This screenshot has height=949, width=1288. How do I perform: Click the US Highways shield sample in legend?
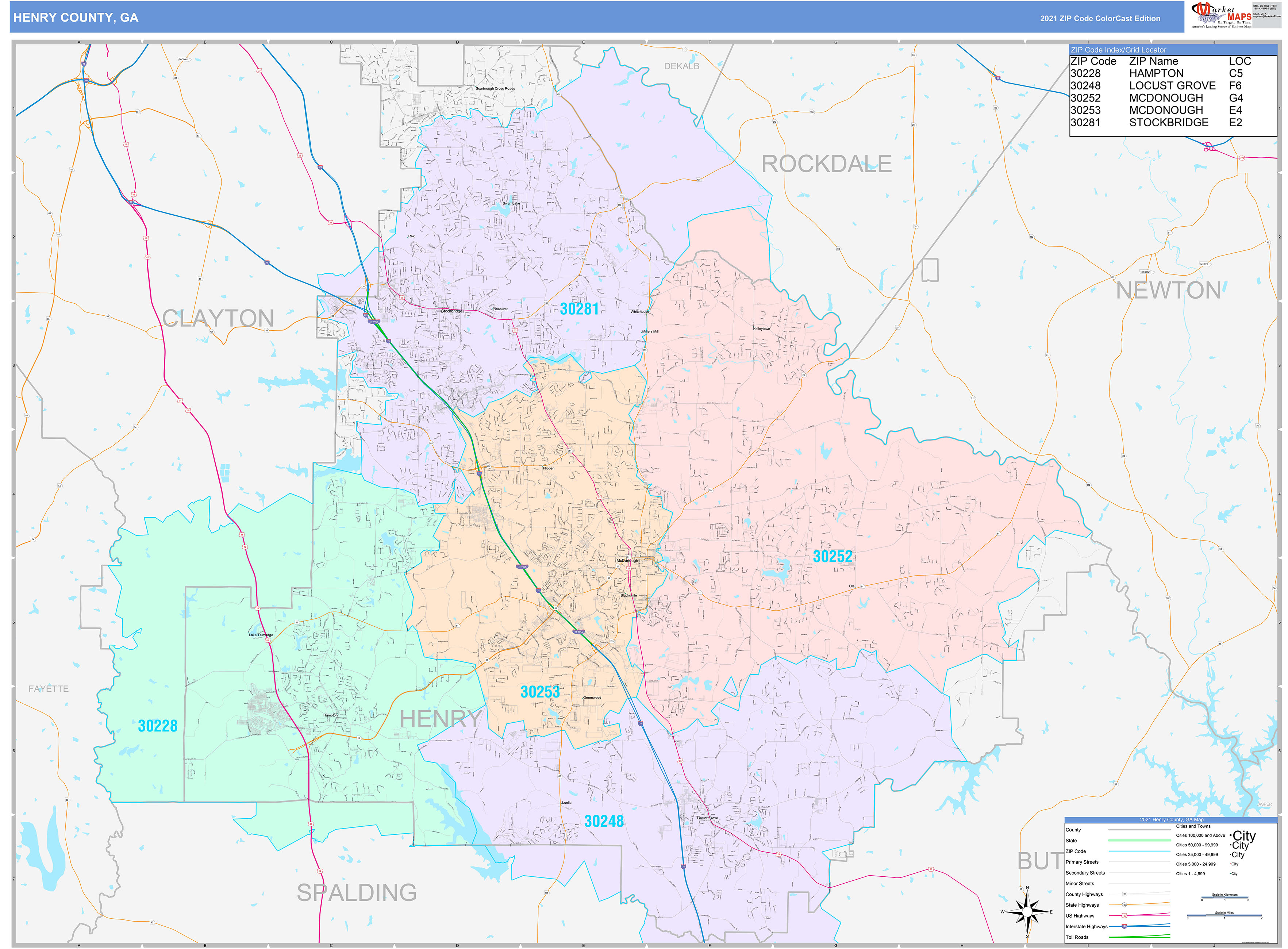[1124, 916]
